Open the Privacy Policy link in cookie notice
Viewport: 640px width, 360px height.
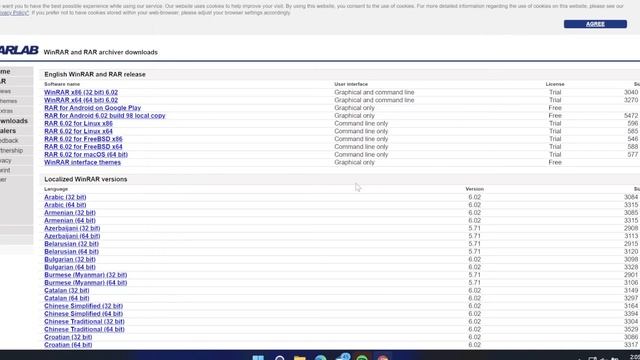pyautogui.click(x=14, y=13)
